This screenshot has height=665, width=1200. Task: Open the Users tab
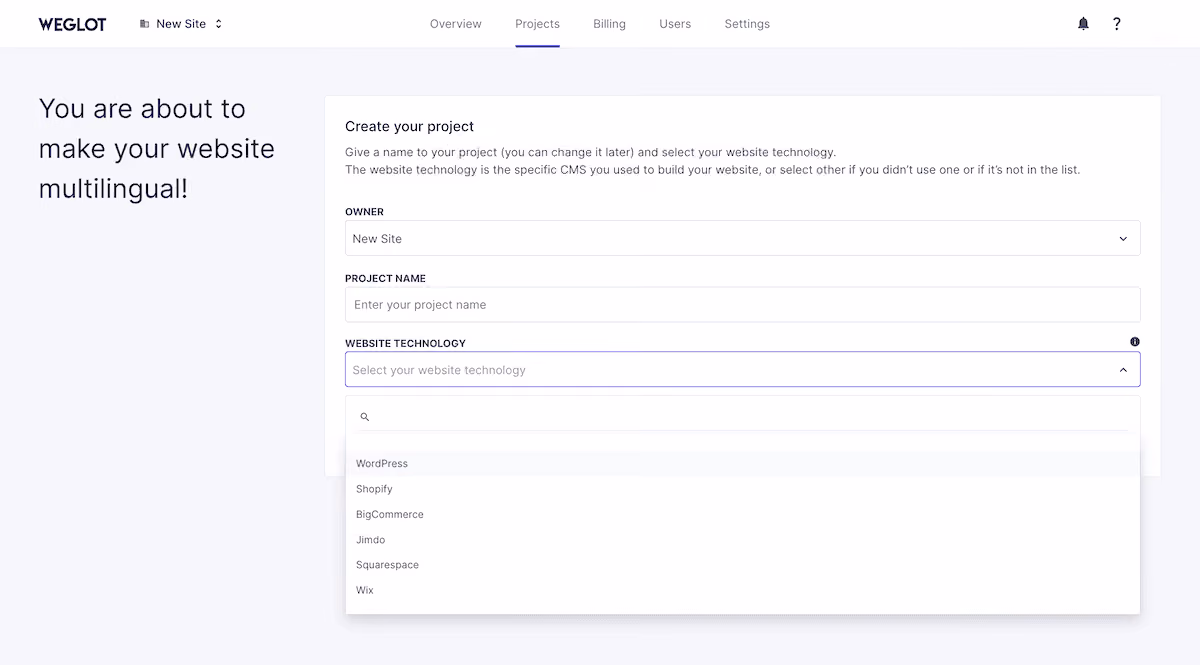(675, 24)
